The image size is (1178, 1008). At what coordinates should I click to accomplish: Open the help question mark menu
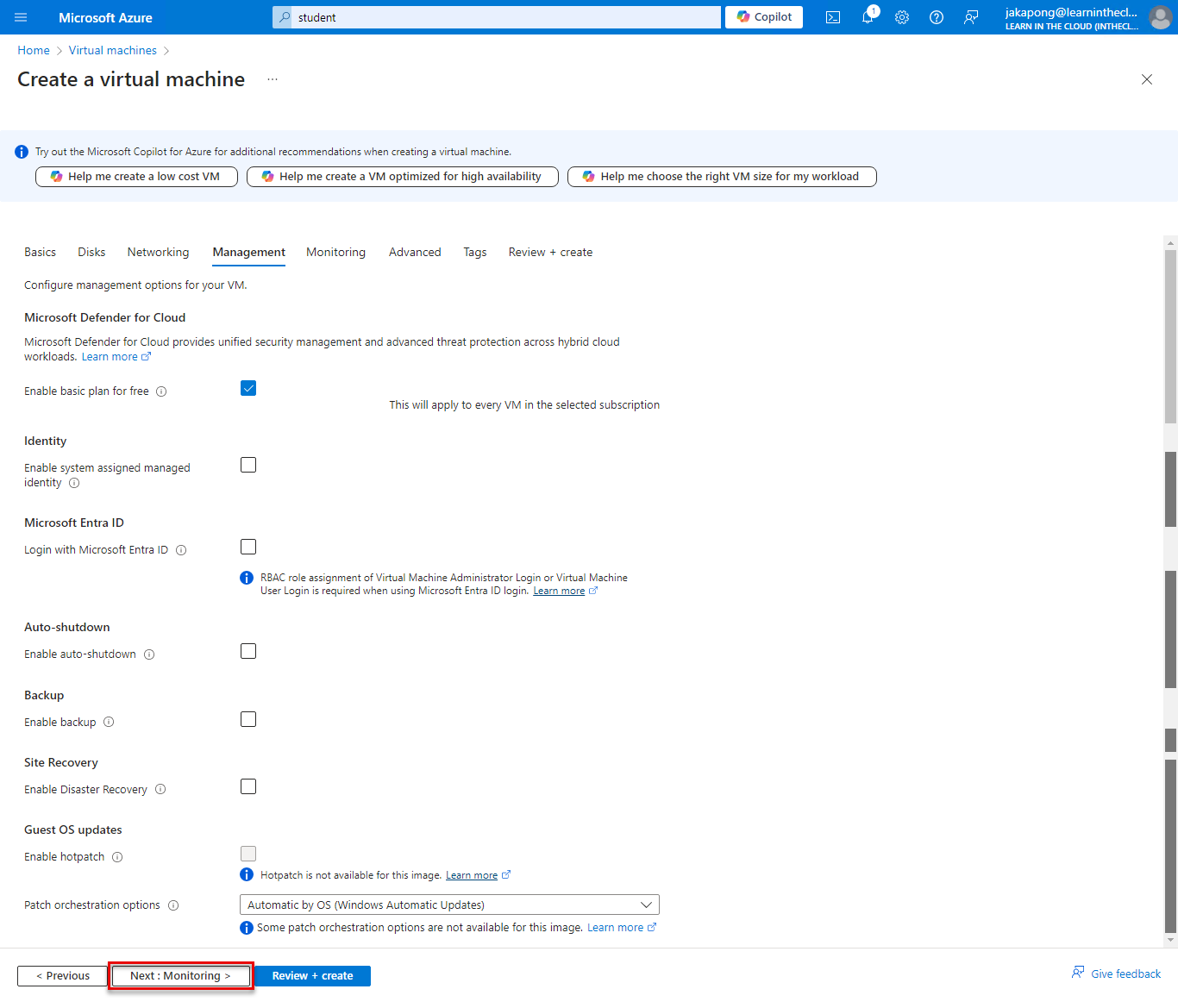click(937, 17)
